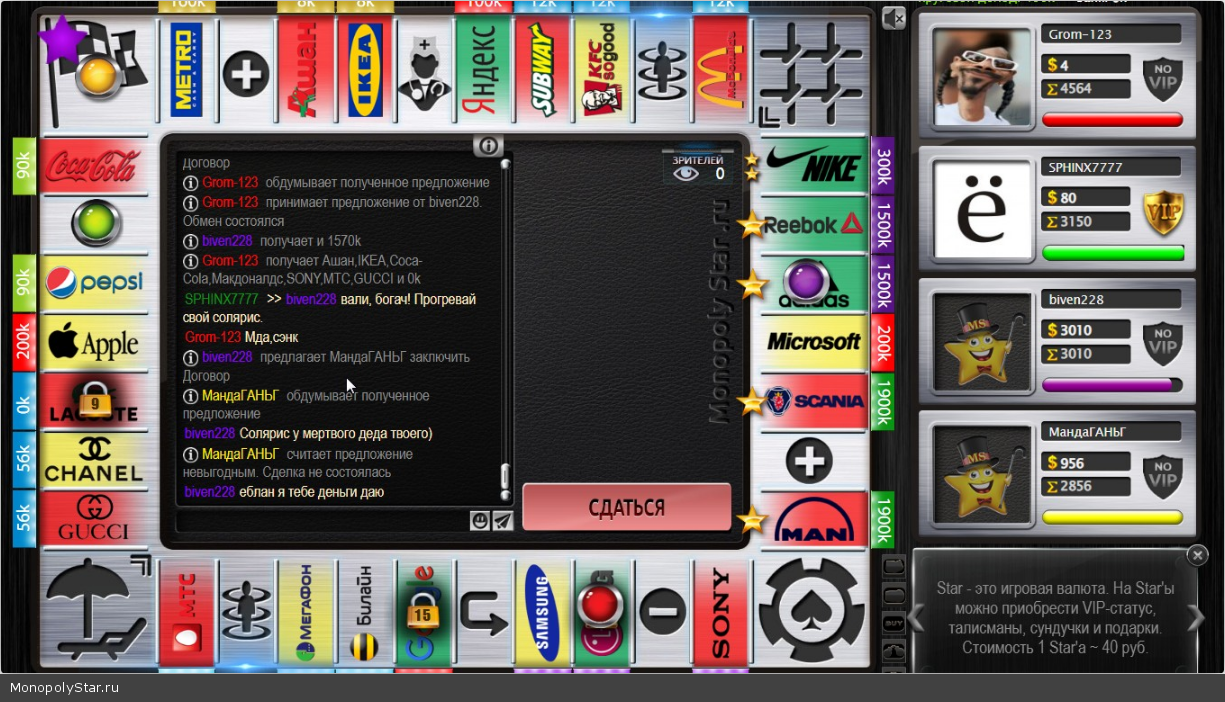
Task: Select the Microsoft property cell
Action: (814, 342)
